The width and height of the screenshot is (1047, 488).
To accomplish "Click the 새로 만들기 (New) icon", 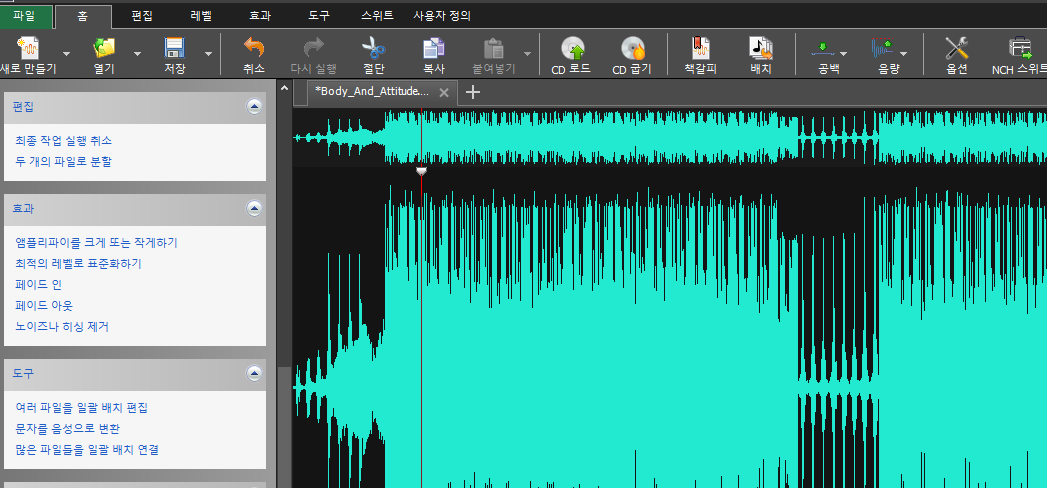I will tap(29, 48).
